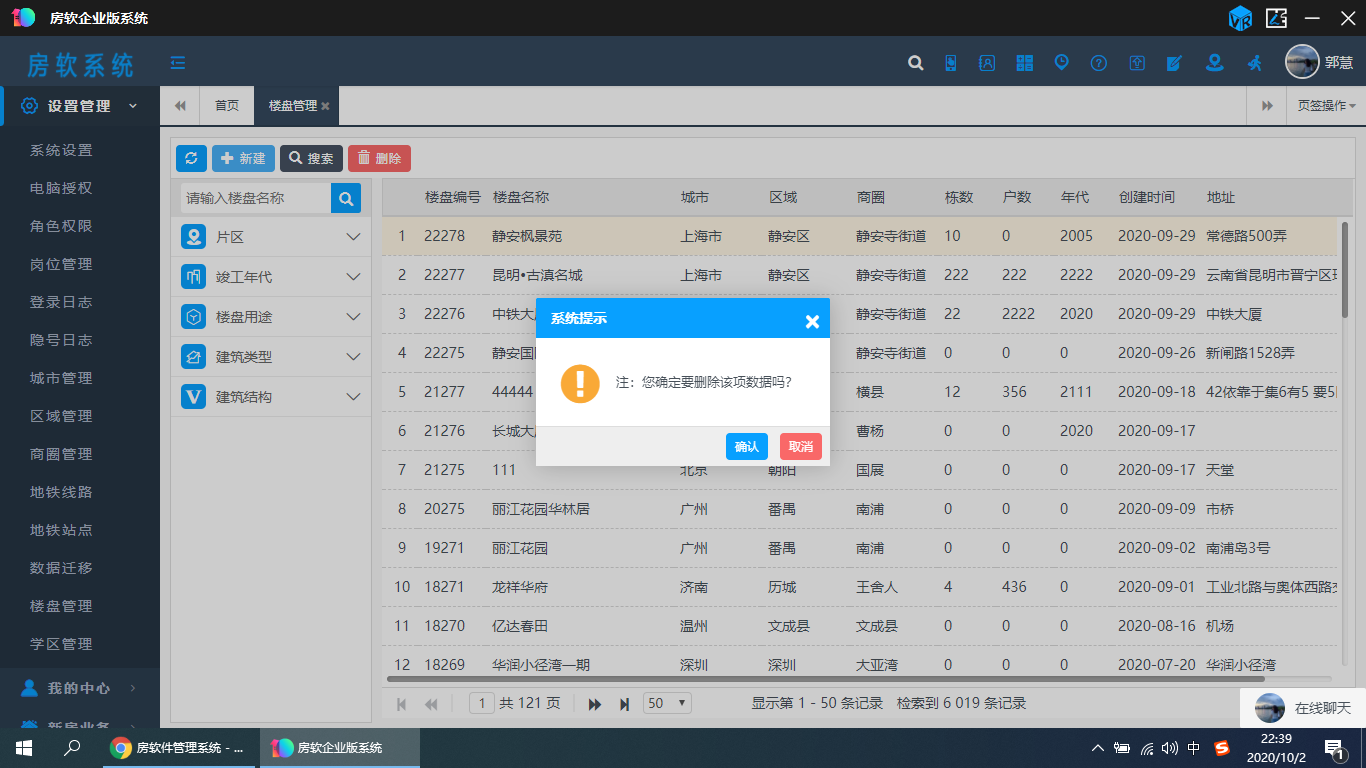
Task: Select row 静安枫景苑 in the table
Action: coord(859,236)
